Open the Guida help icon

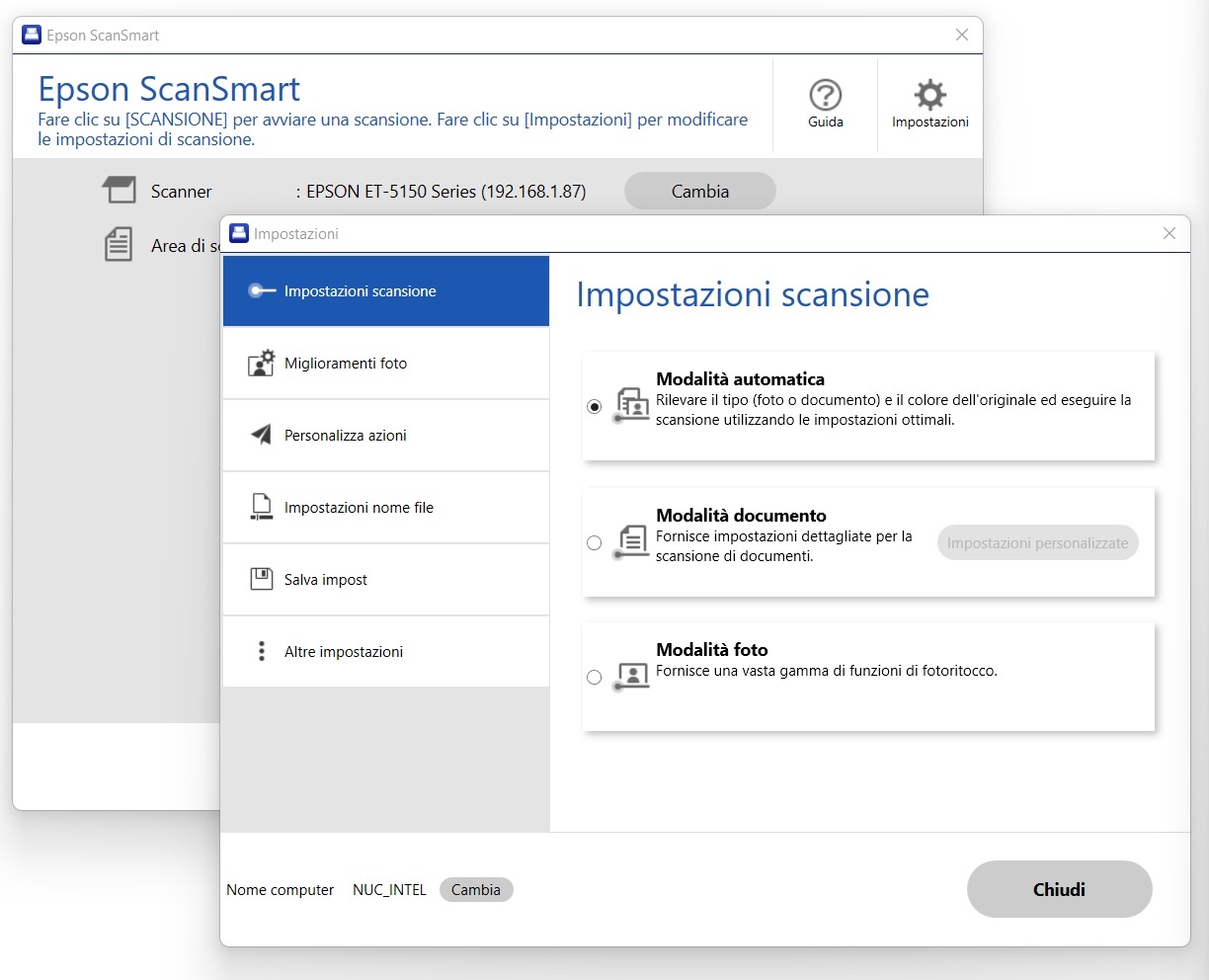pos(825,96)
